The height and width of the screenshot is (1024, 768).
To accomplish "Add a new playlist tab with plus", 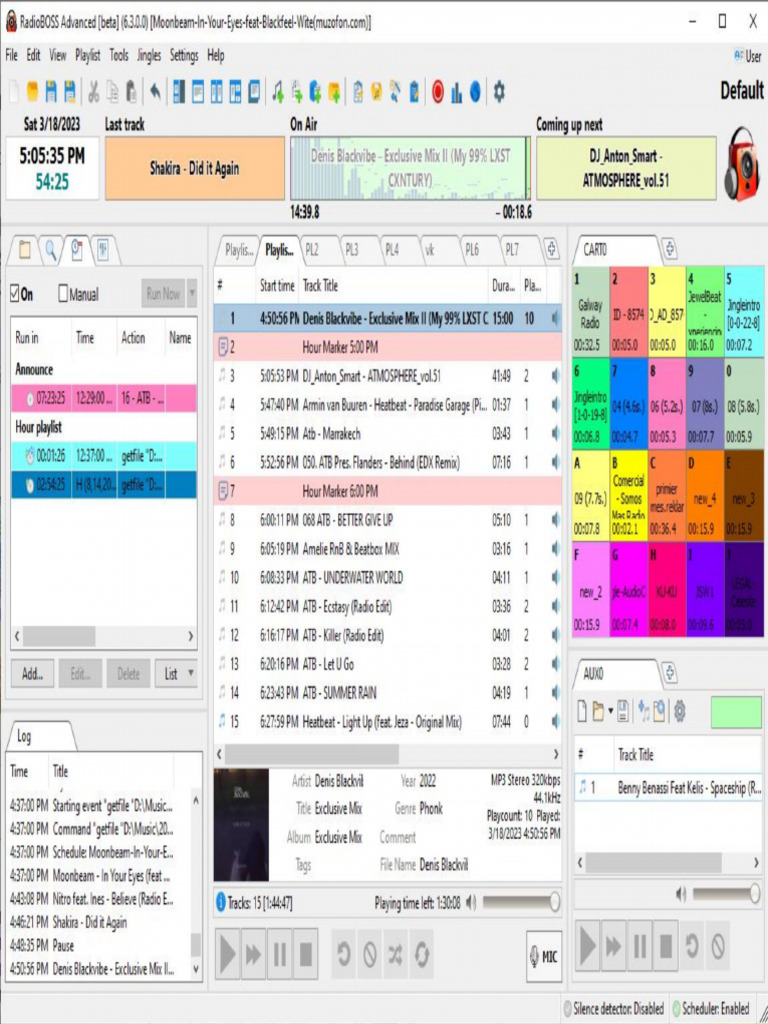I will [551, 249].
